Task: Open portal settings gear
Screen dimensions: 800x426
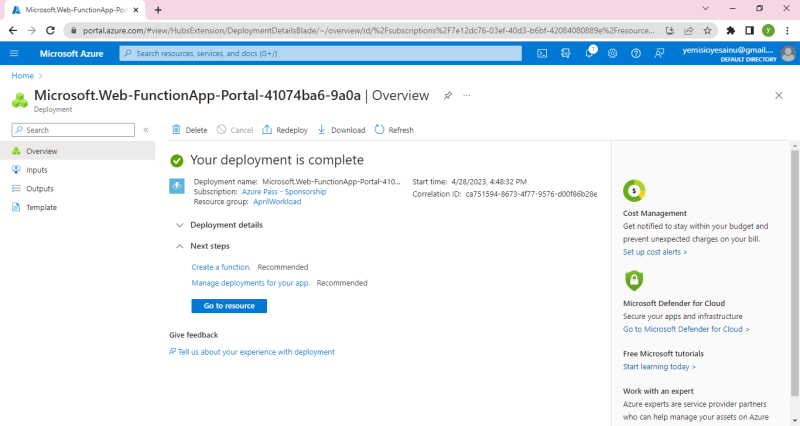Action: tap(612, 53)
